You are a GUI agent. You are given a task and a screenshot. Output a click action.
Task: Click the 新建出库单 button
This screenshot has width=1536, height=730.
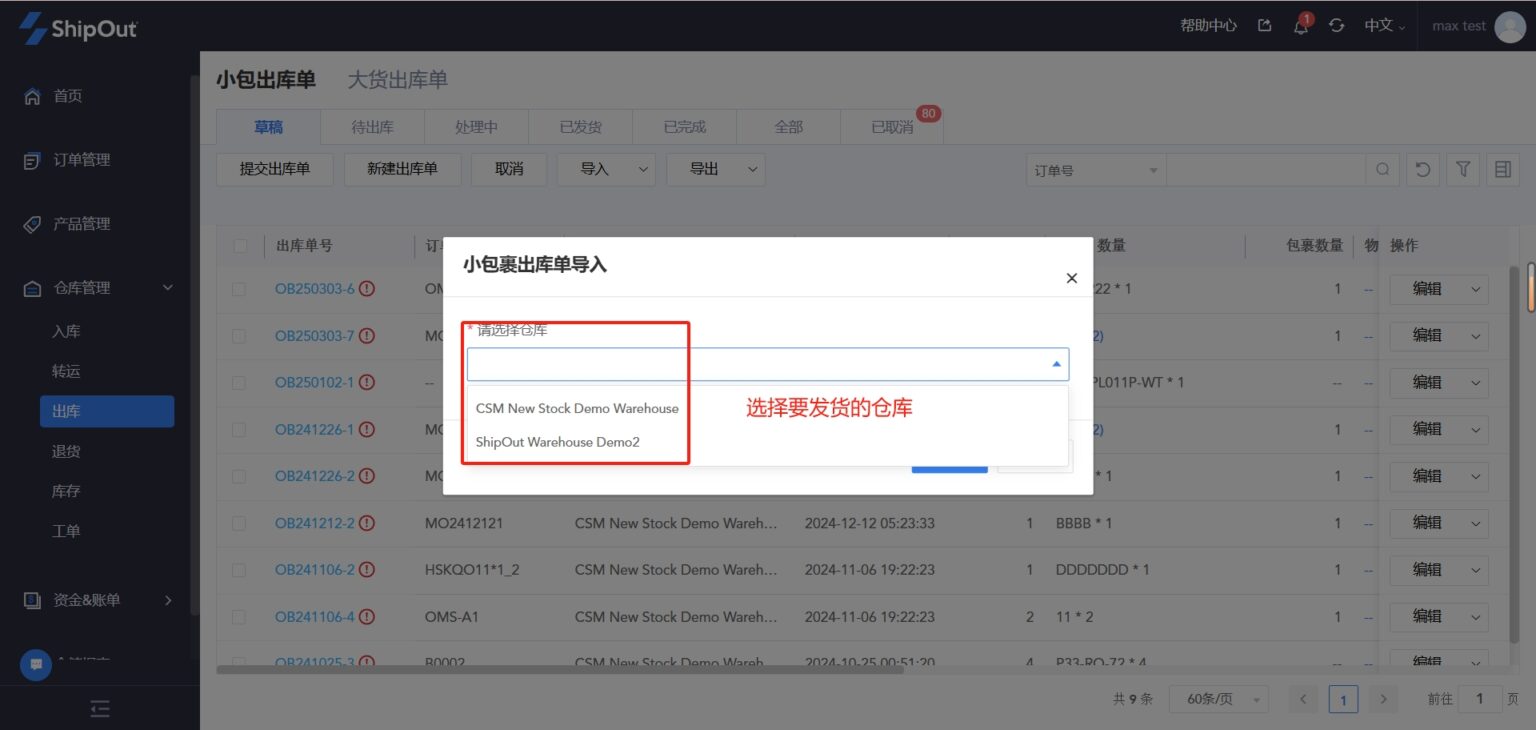[x=402, y=169]
